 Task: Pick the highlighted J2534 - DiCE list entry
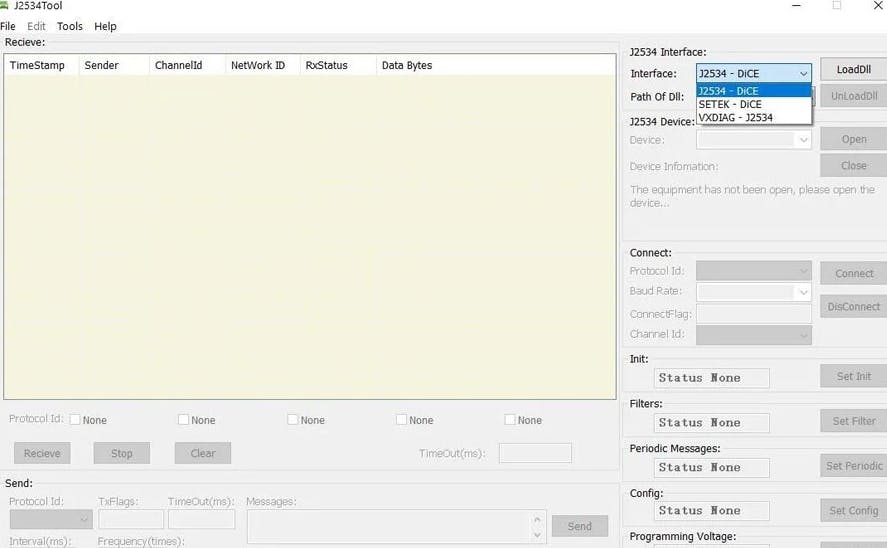coord(728,91)
